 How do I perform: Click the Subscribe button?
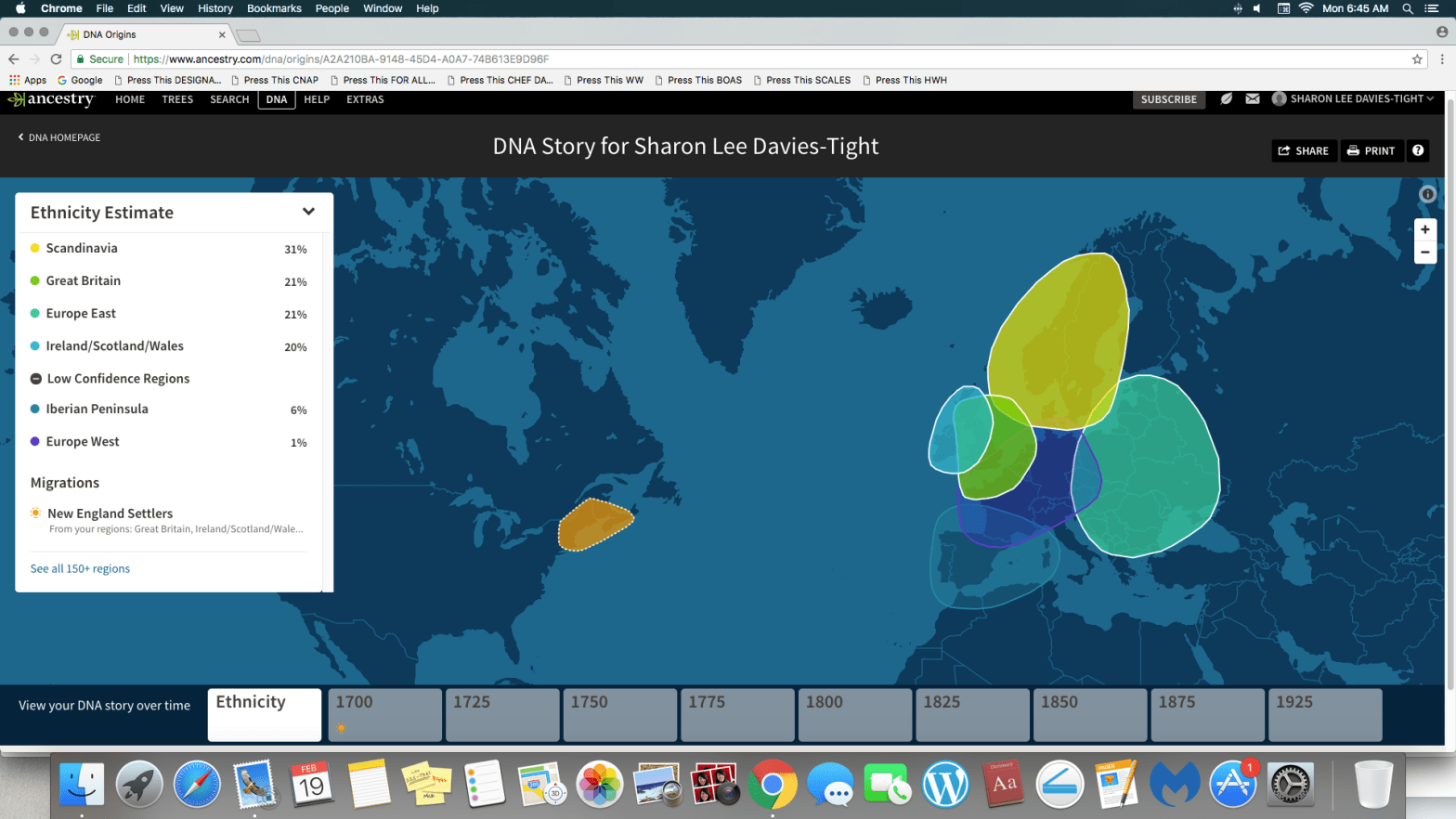tap(1168, 99)
